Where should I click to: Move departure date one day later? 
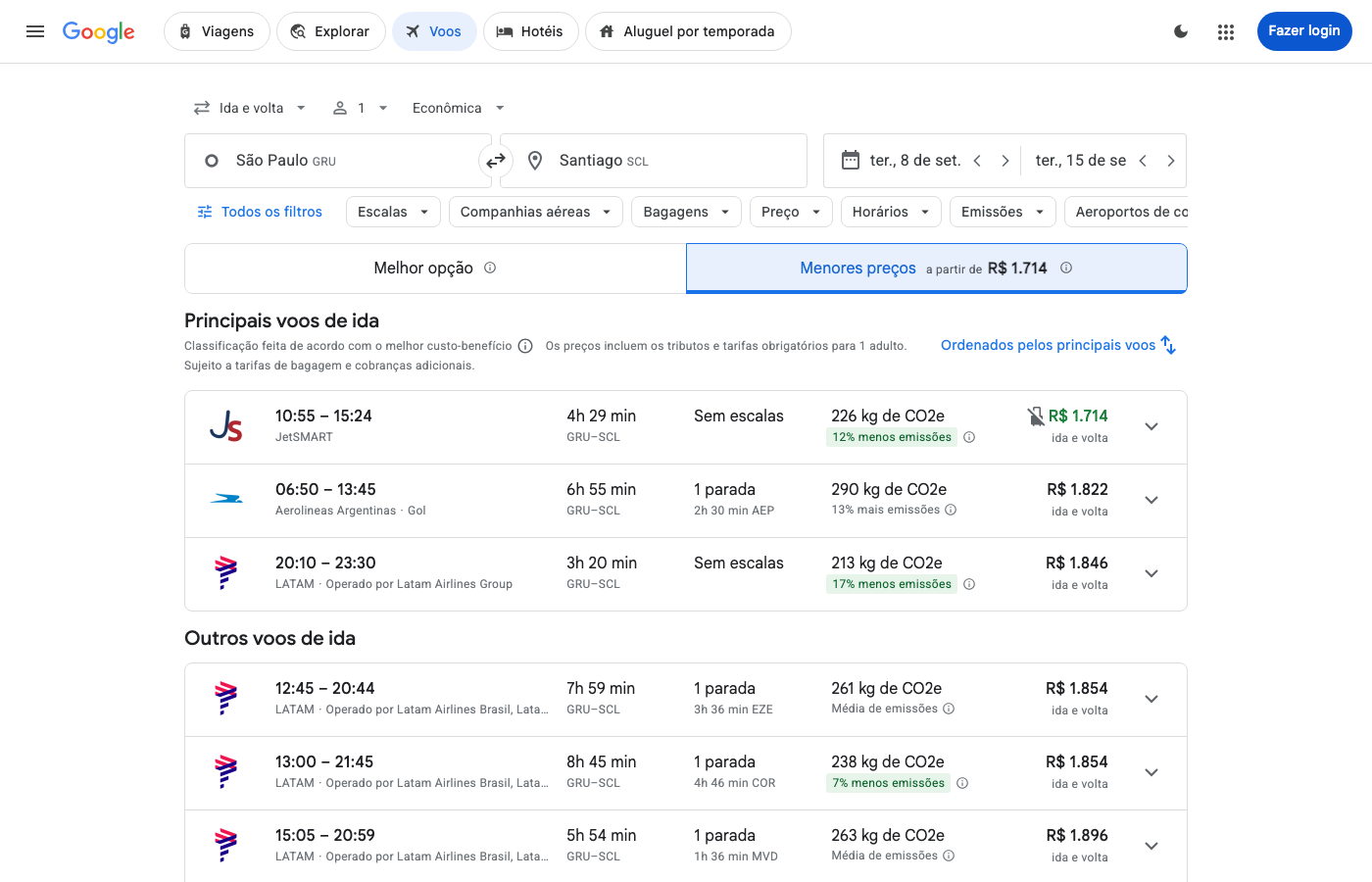1004,161
